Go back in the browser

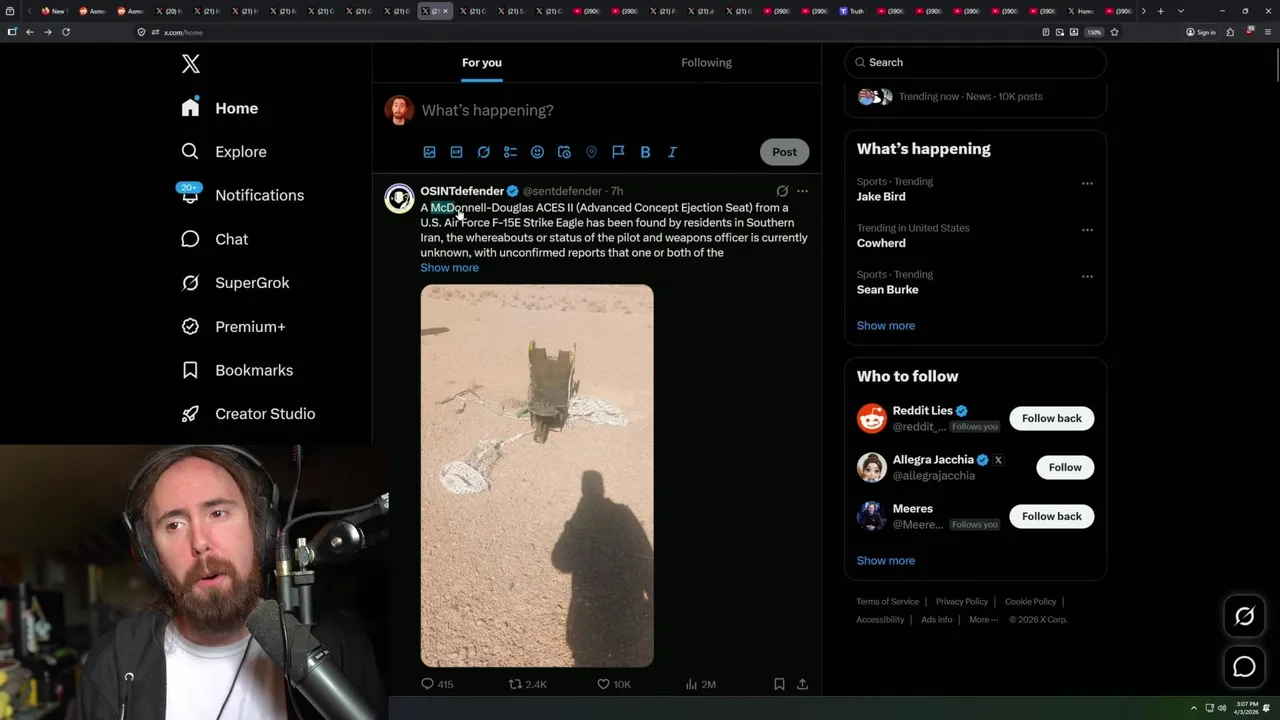[30, 32]
